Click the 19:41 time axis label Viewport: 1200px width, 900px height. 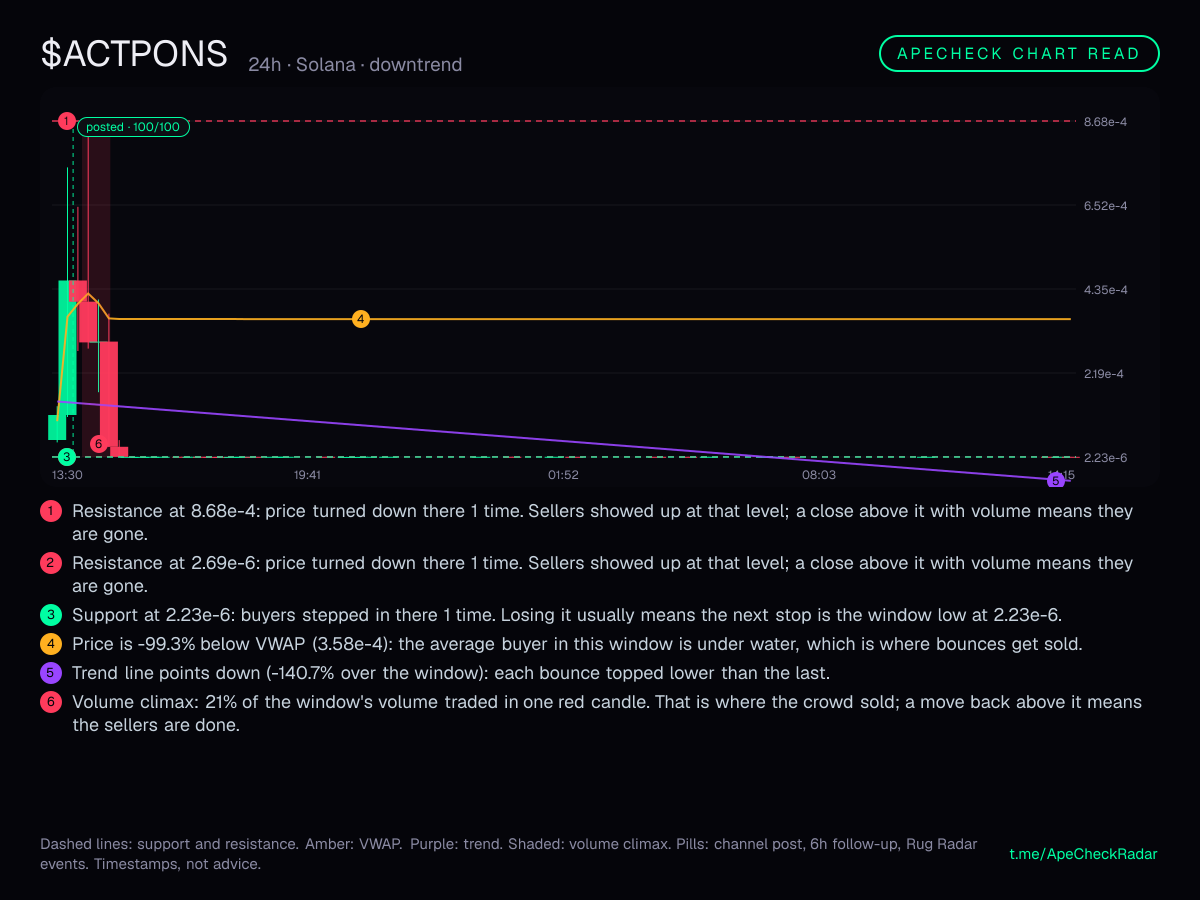coord(307,475)
